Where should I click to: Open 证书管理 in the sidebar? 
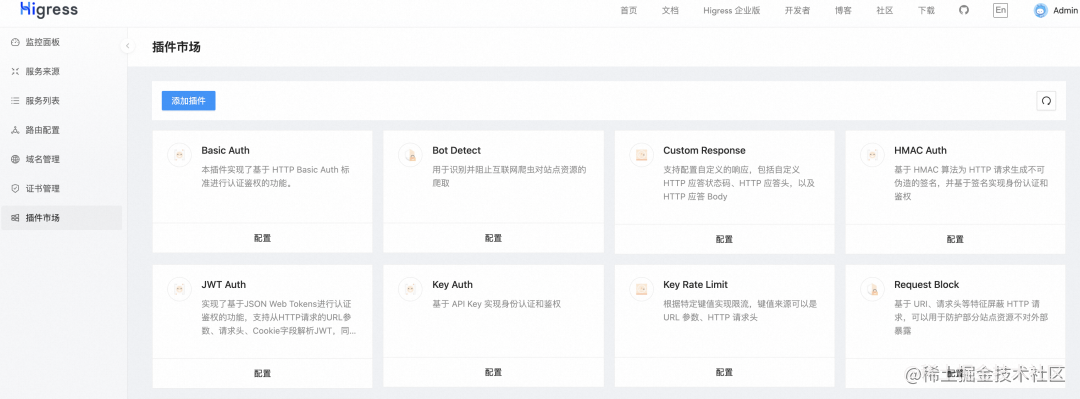click(61, 189)
